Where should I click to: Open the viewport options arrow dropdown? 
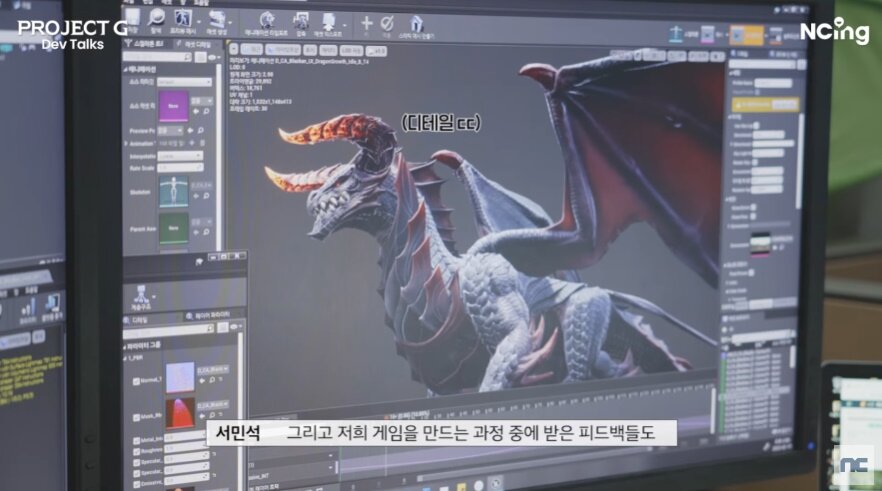(x=233, y=48)
